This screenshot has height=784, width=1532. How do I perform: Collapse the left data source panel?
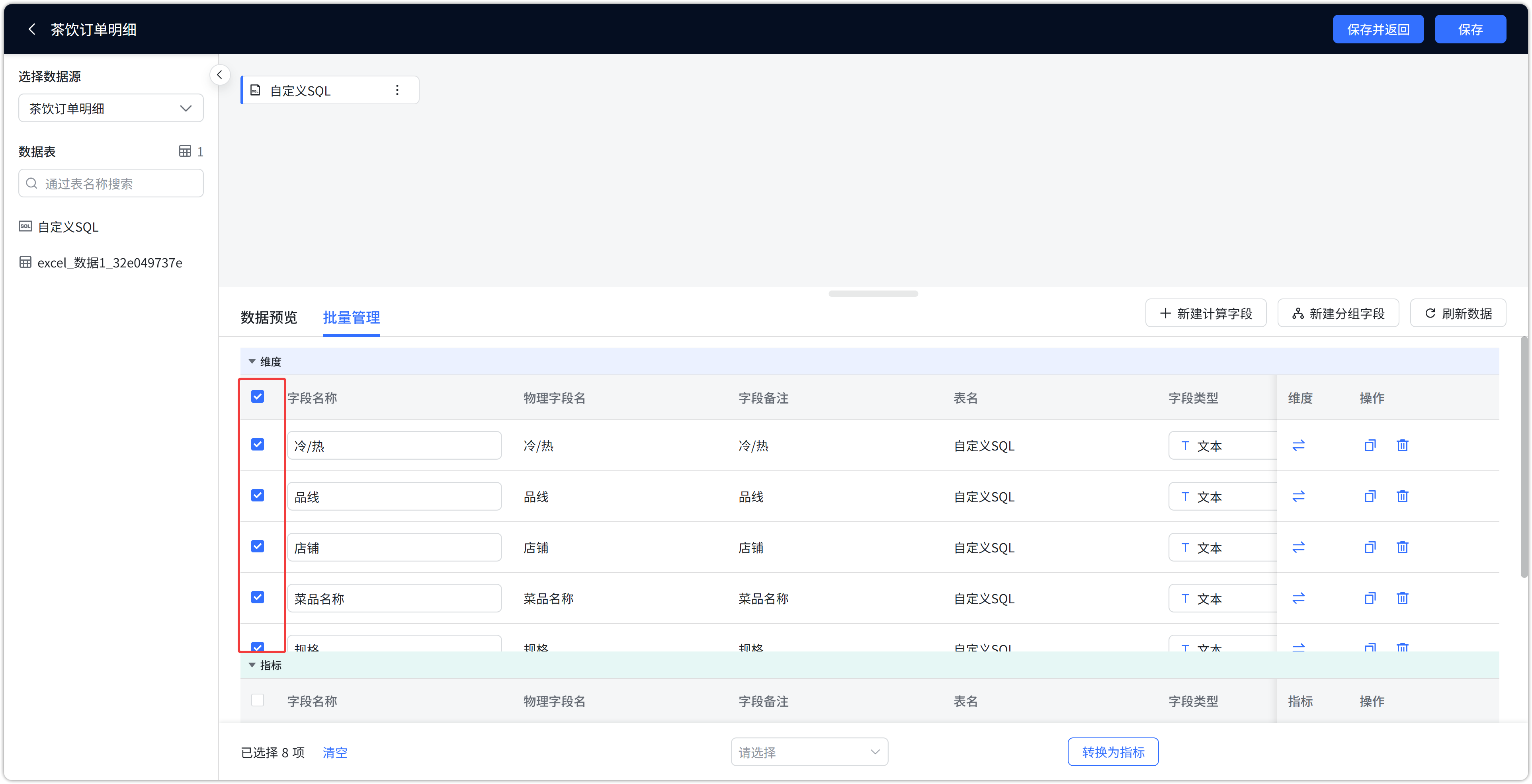(x=219, y=75)
